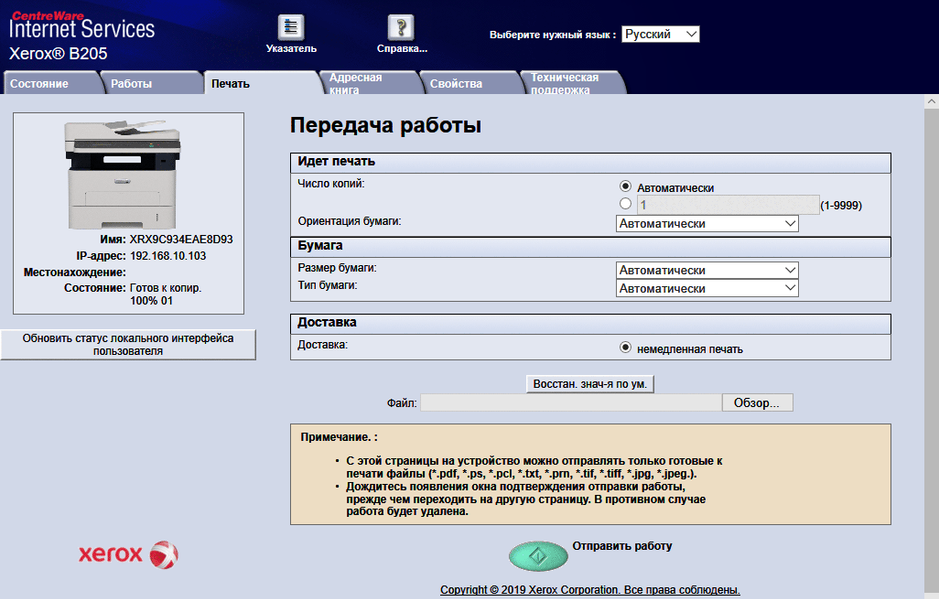Click Выберите нужный язык label
Viewport: 939px width, 599px height.
553,35
